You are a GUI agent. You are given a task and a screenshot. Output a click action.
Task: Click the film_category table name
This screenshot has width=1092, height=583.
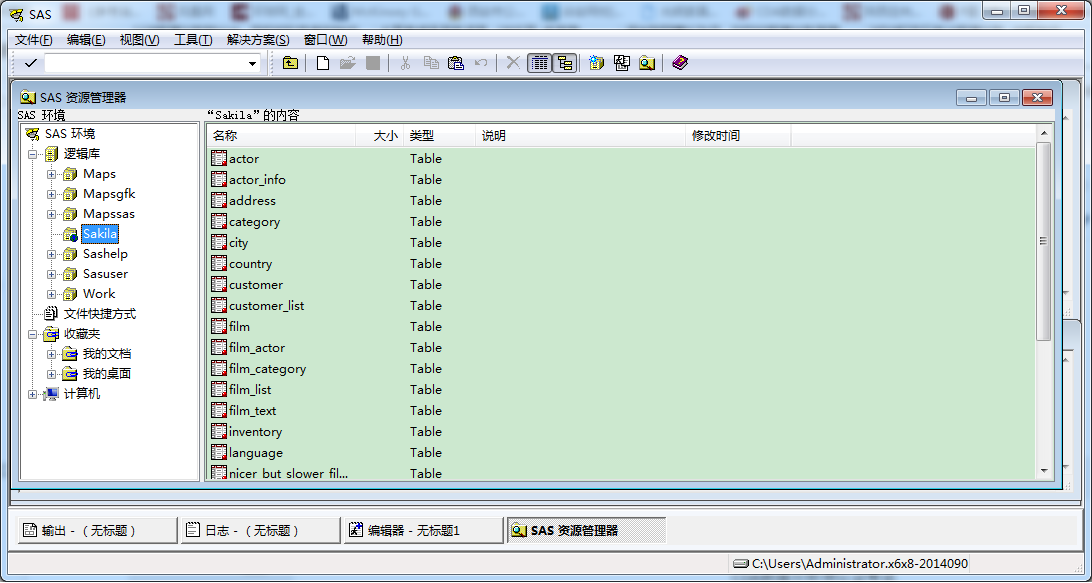coord(267,368)
